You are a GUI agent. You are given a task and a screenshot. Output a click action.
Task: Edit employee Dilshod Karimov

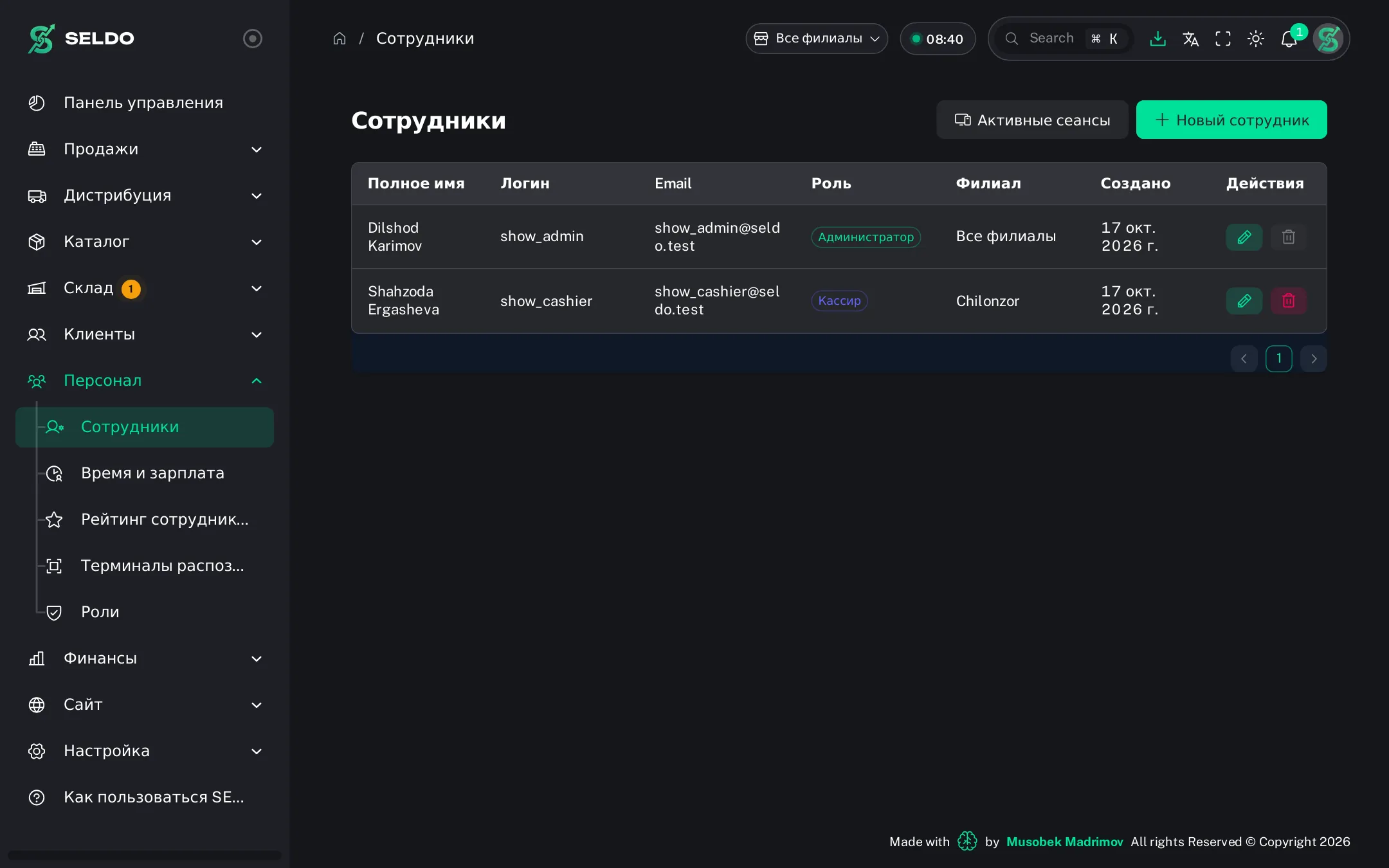[x=1244, y=237]
